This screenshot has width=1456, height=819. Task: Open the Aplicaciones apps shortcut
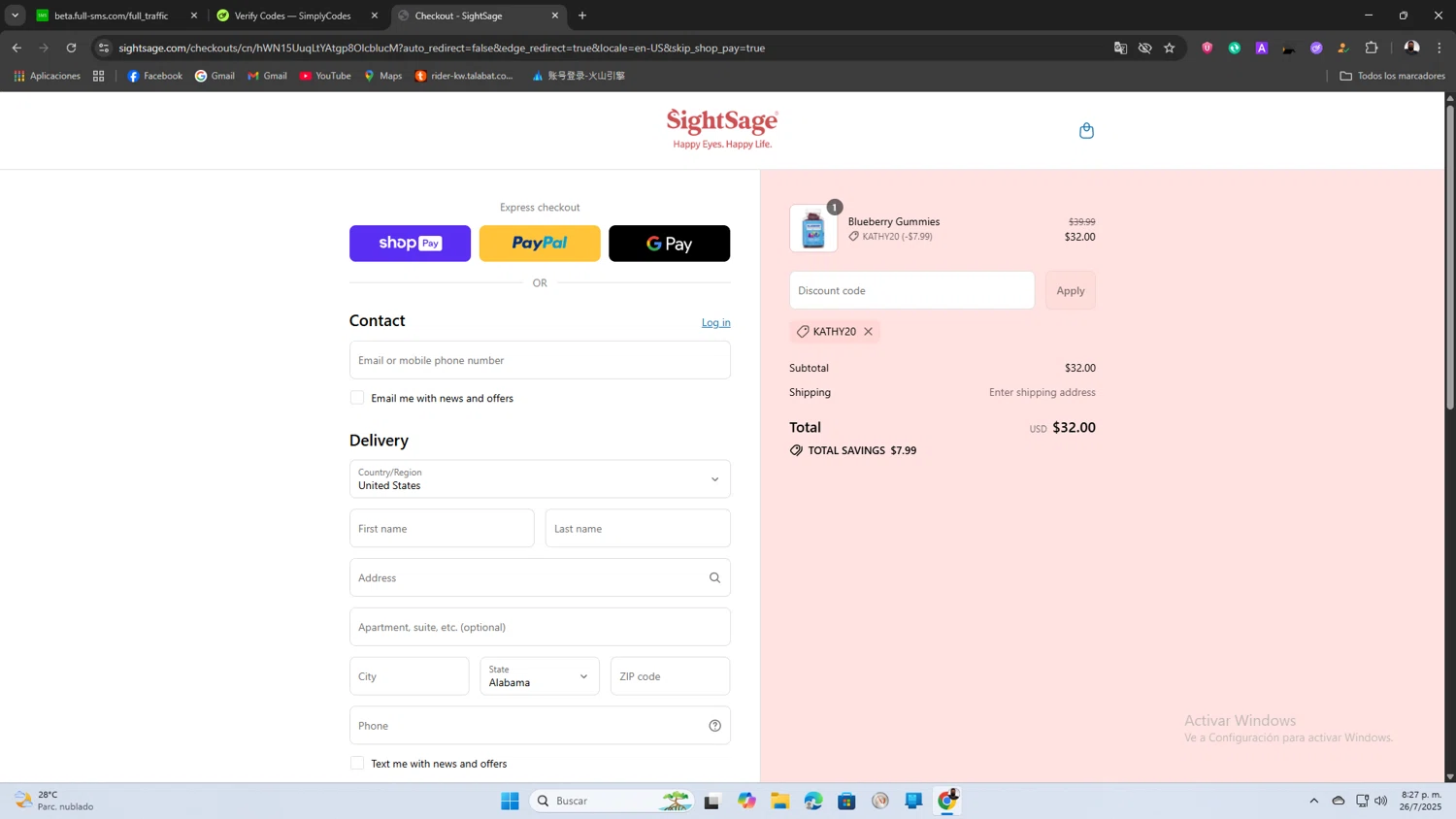point(47,76)
